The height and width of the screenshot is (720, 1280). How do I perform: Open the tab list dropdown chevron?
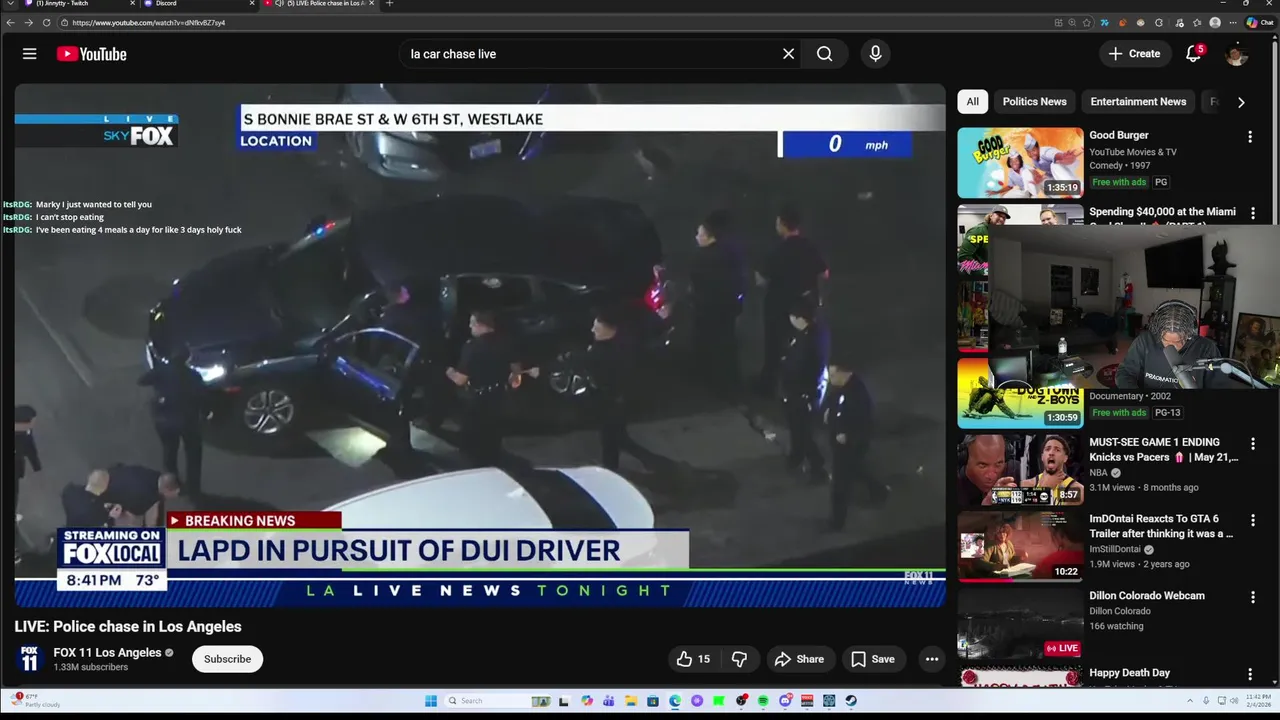tap(10, 3)
